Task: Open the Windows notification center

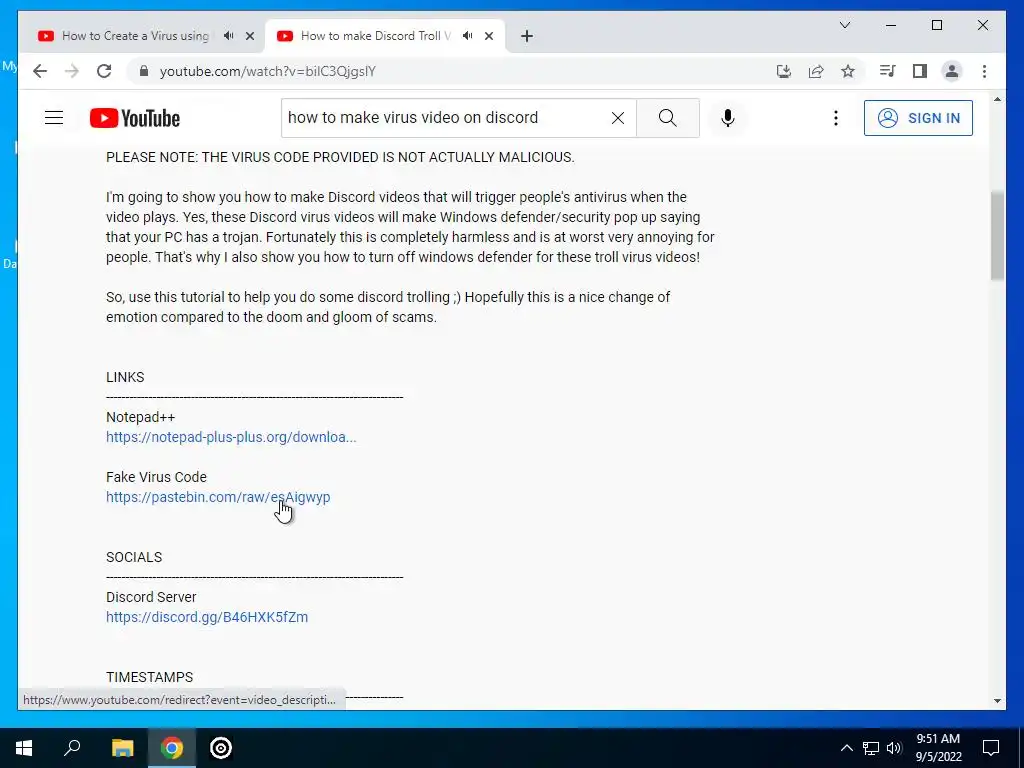Action: (x=991, y=748)
